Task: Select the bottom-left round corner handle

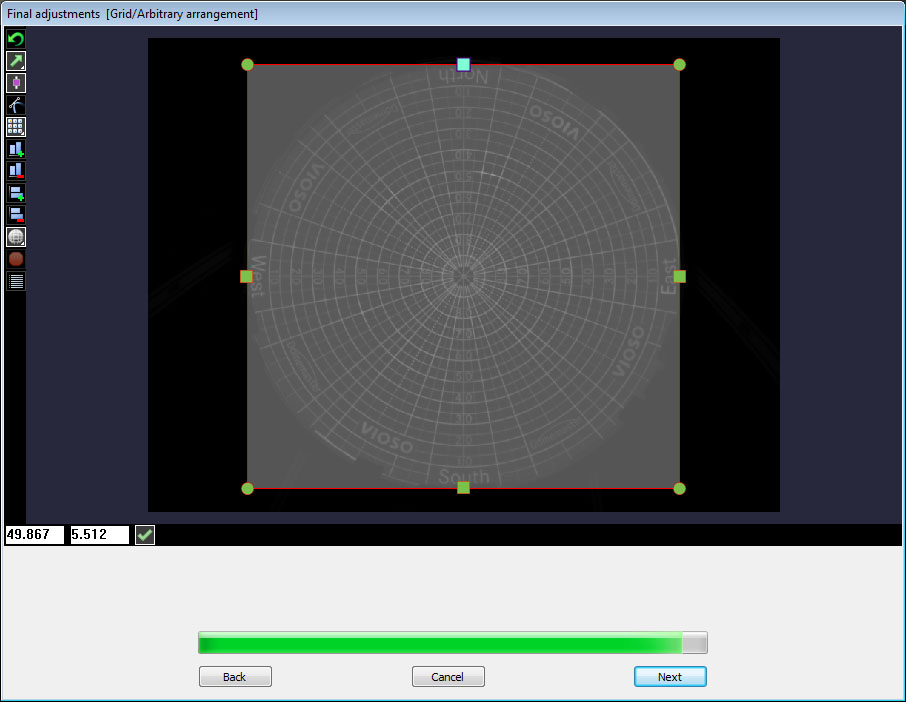Action: (x=247, y=489)
